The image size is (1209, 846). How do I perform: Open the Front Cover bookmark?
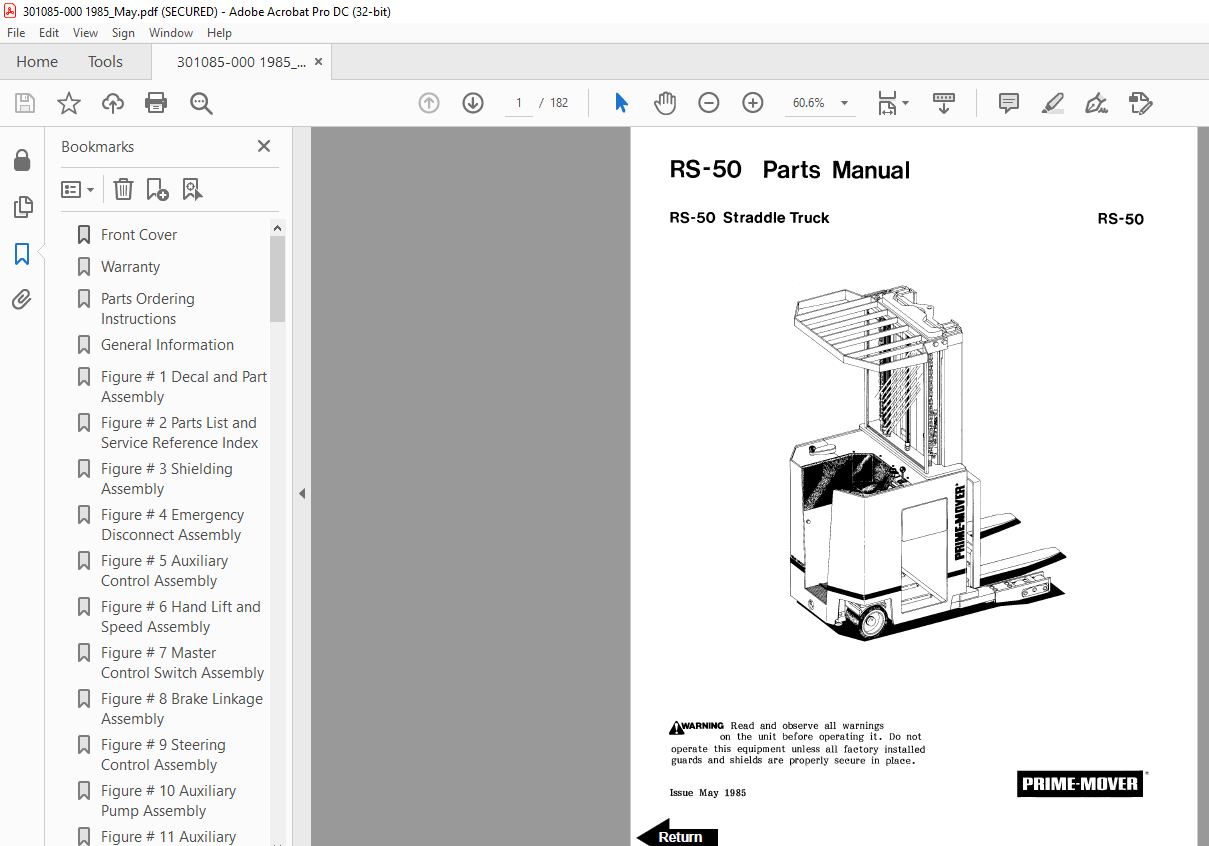coord(139,235)
